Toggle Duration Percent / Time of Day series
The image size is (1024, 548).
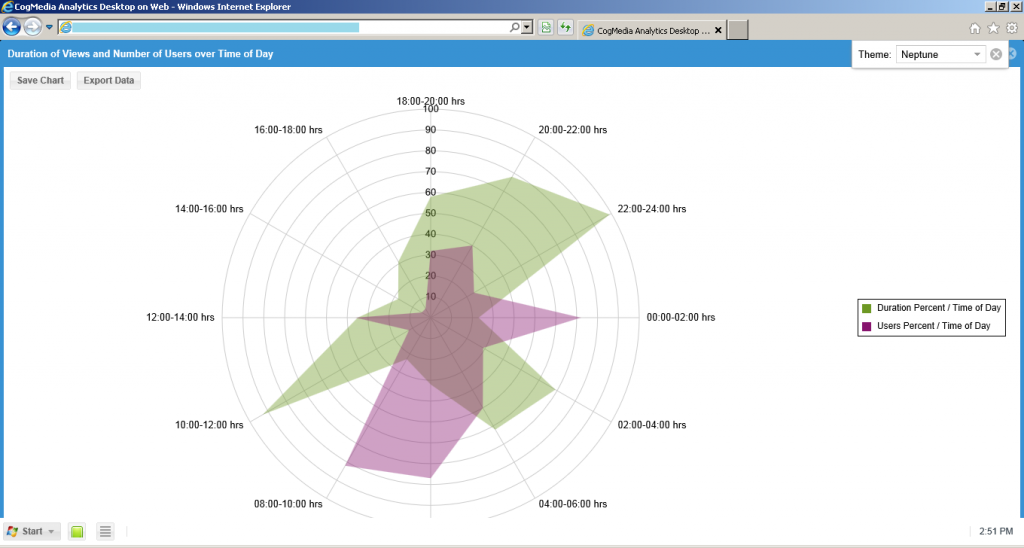930,308
